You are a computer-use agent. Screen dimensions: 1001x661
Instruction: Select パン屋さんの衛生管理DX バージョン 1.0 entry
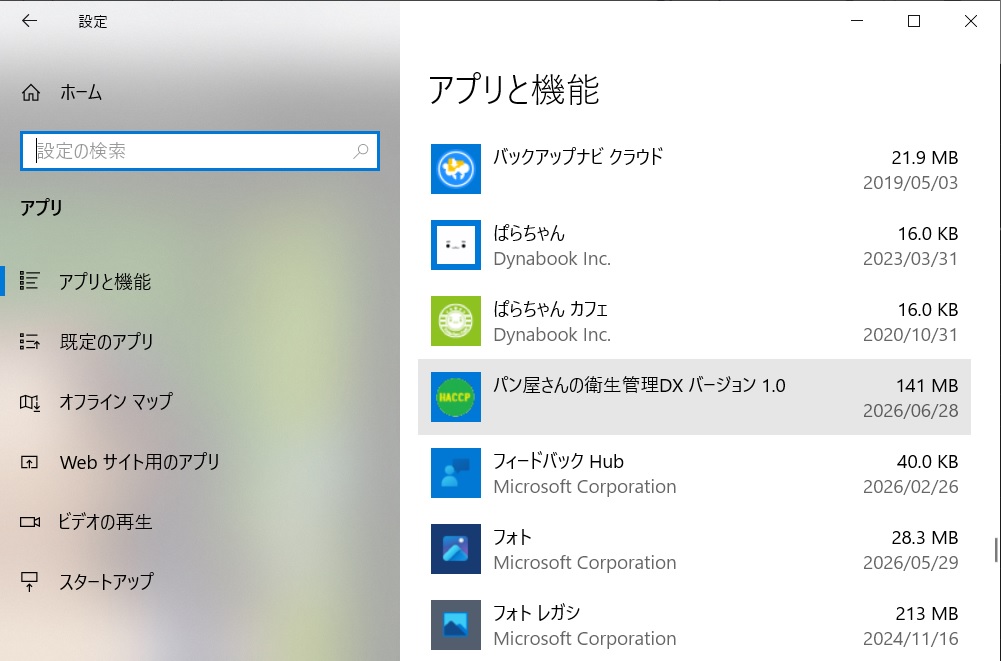pos(694,397)
